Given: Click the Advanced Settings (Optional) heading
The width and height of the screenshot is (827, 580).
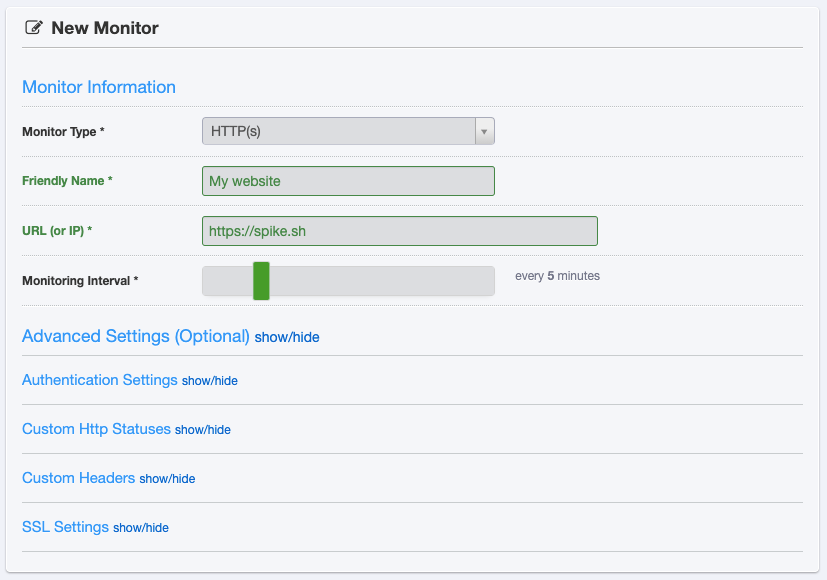Looking at the screenshot, I should pos(135,336).
